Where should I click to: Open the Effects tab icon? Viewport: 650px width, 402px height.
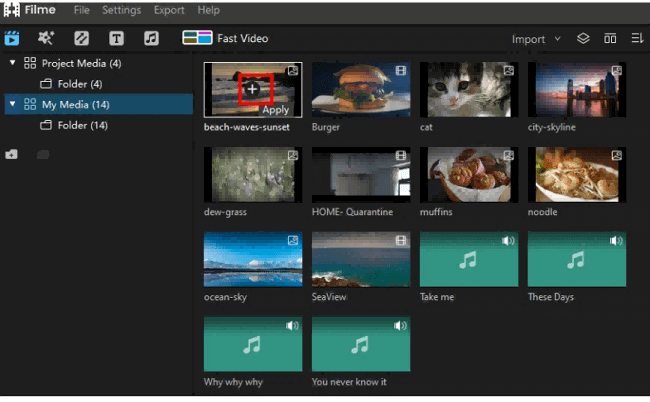tap(46, 38)
